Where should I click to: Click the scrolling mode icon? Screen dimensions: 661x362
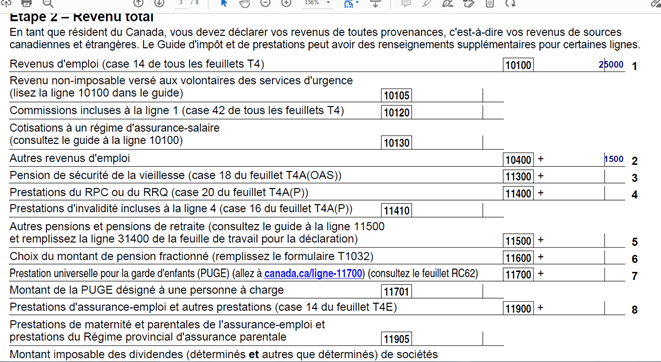coord(375,3)
